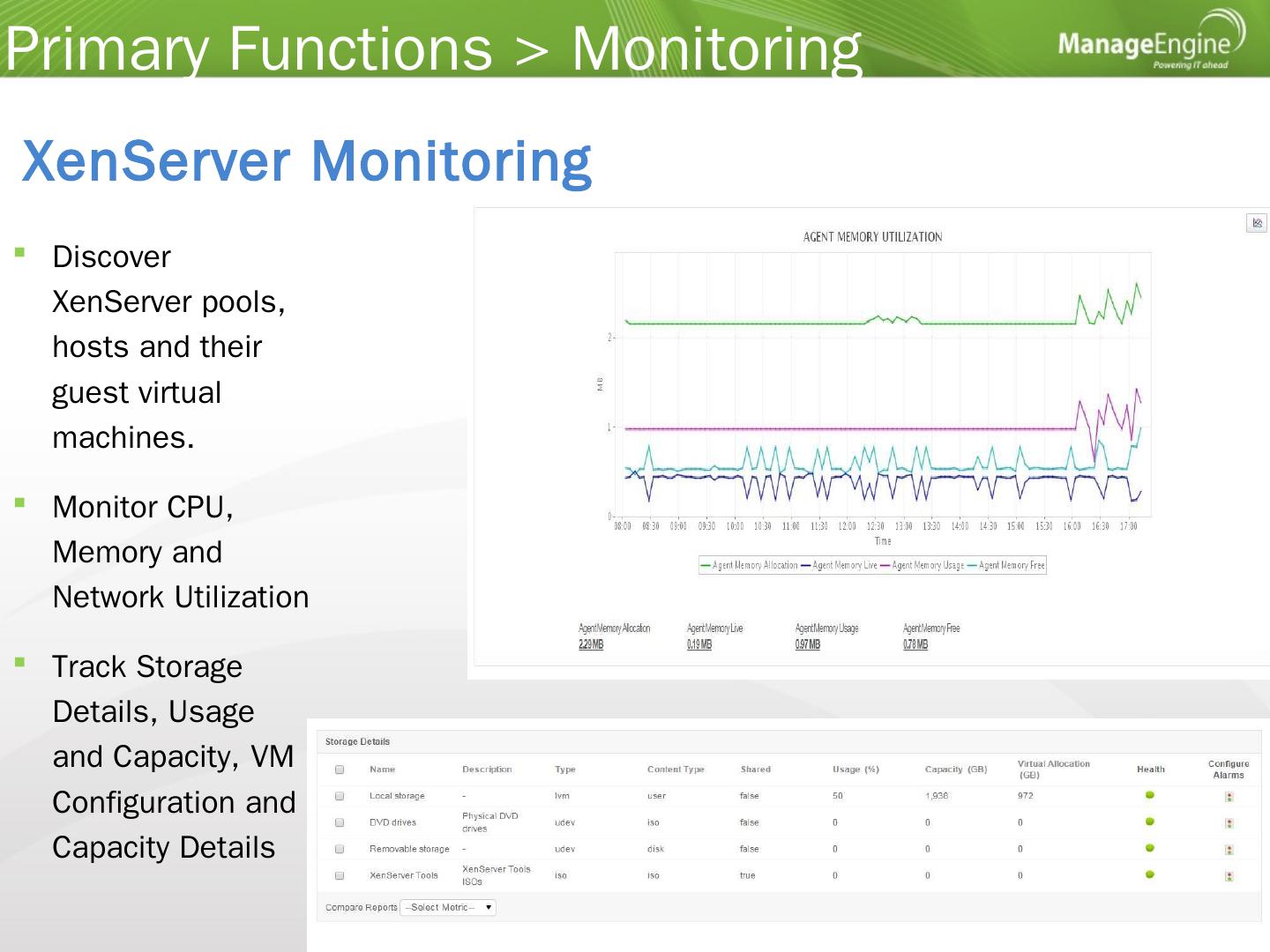Click Agent Memory Live in the chart legend
This screenshot has height=952, width=1270.
(840, 566)
